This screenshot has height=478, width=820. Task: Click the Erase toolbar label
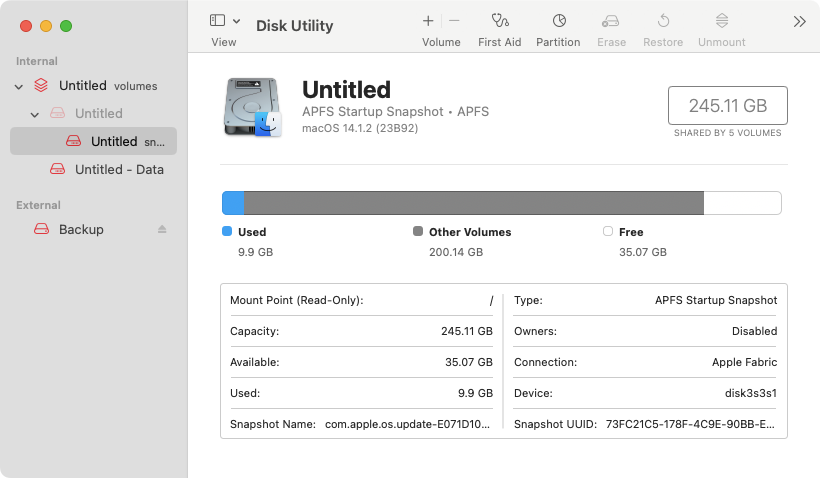click(x=611, y=42)
